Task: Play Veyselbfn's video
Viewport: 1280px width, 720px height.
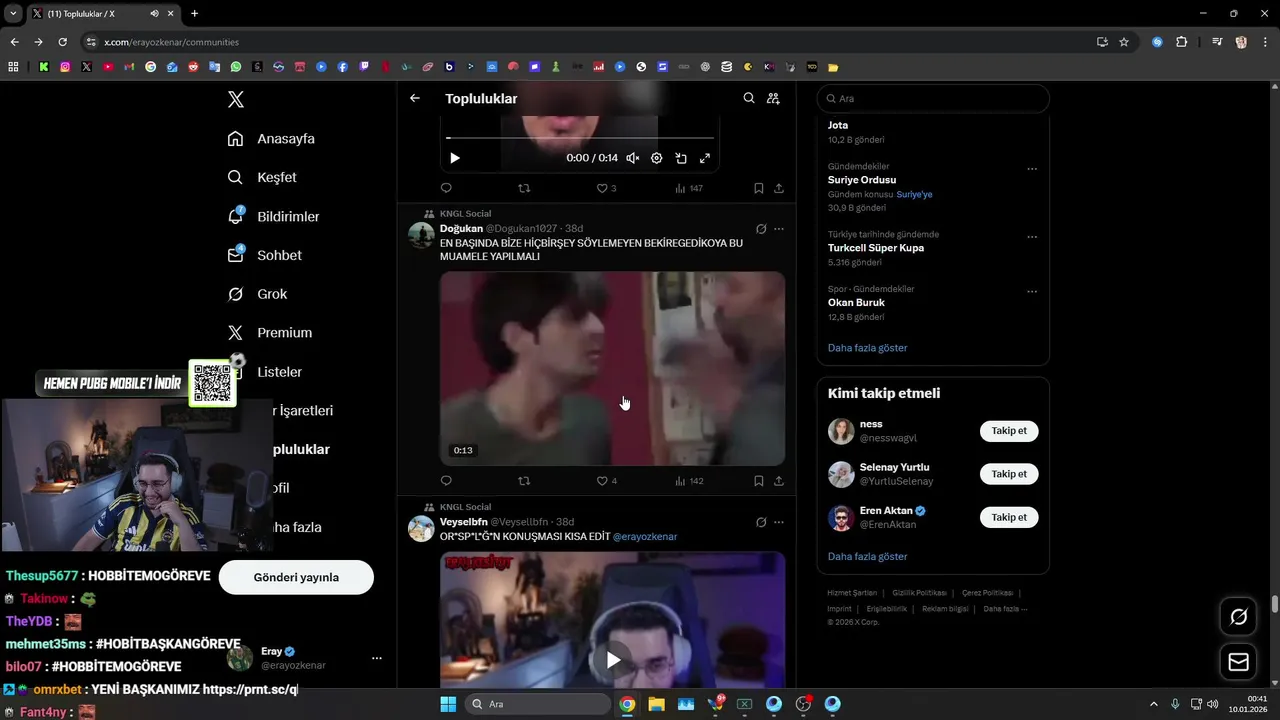Action: [613, 659]
